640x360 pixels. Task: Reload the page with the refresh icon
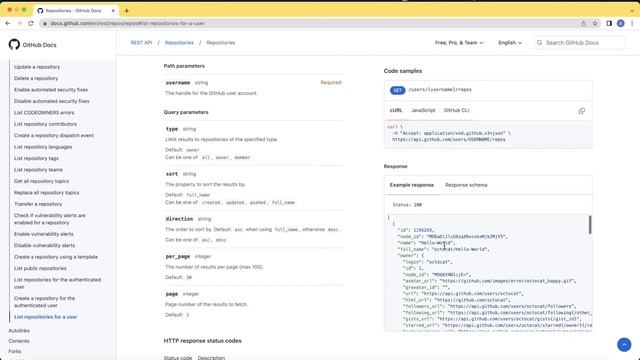(x=31, y=23)
